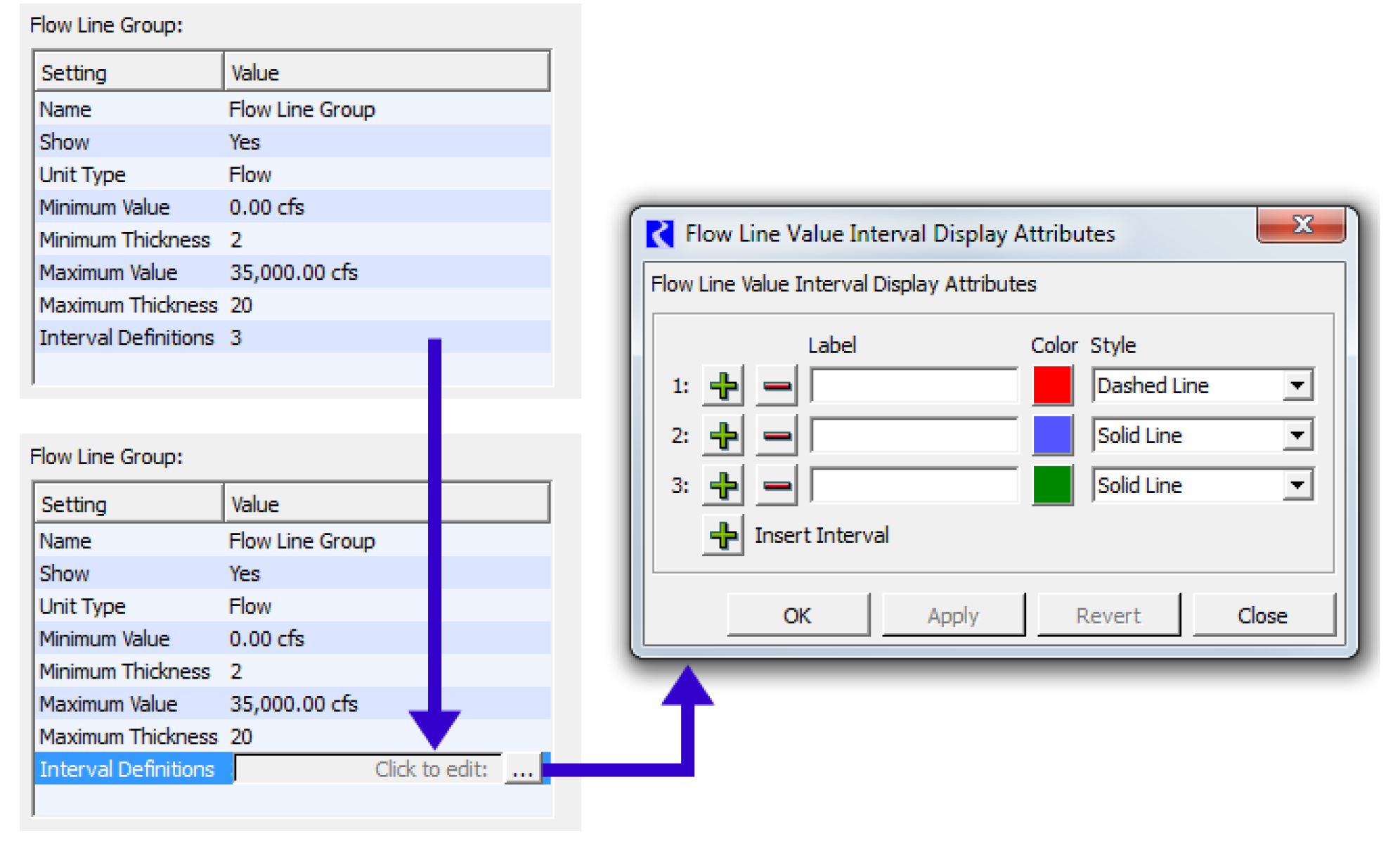
Task: Open the blue color swatch of interval 2
Action: coord(1051,435)
